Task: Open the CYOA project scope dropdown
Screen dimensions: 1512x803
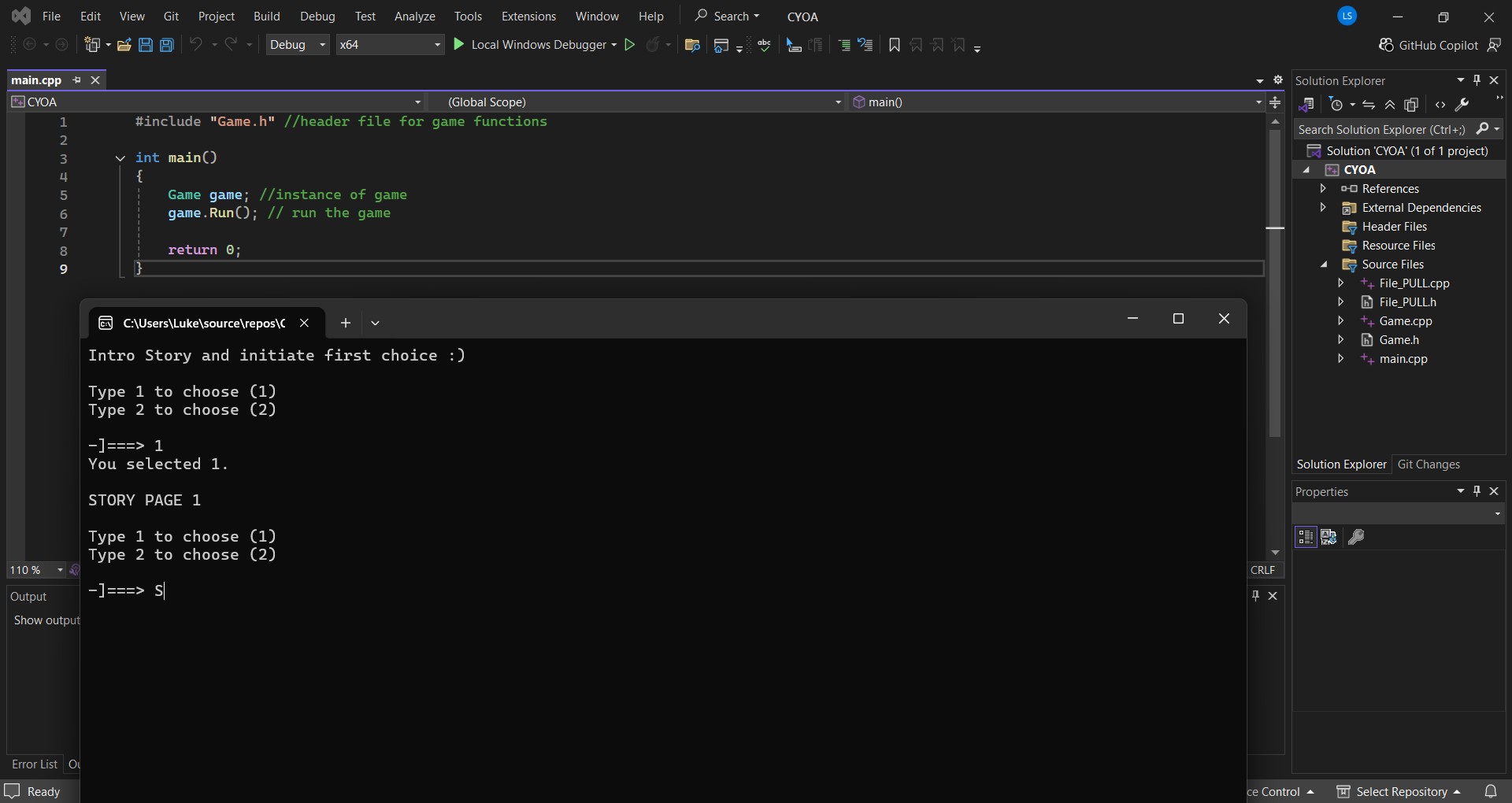Action: point(217,102)
